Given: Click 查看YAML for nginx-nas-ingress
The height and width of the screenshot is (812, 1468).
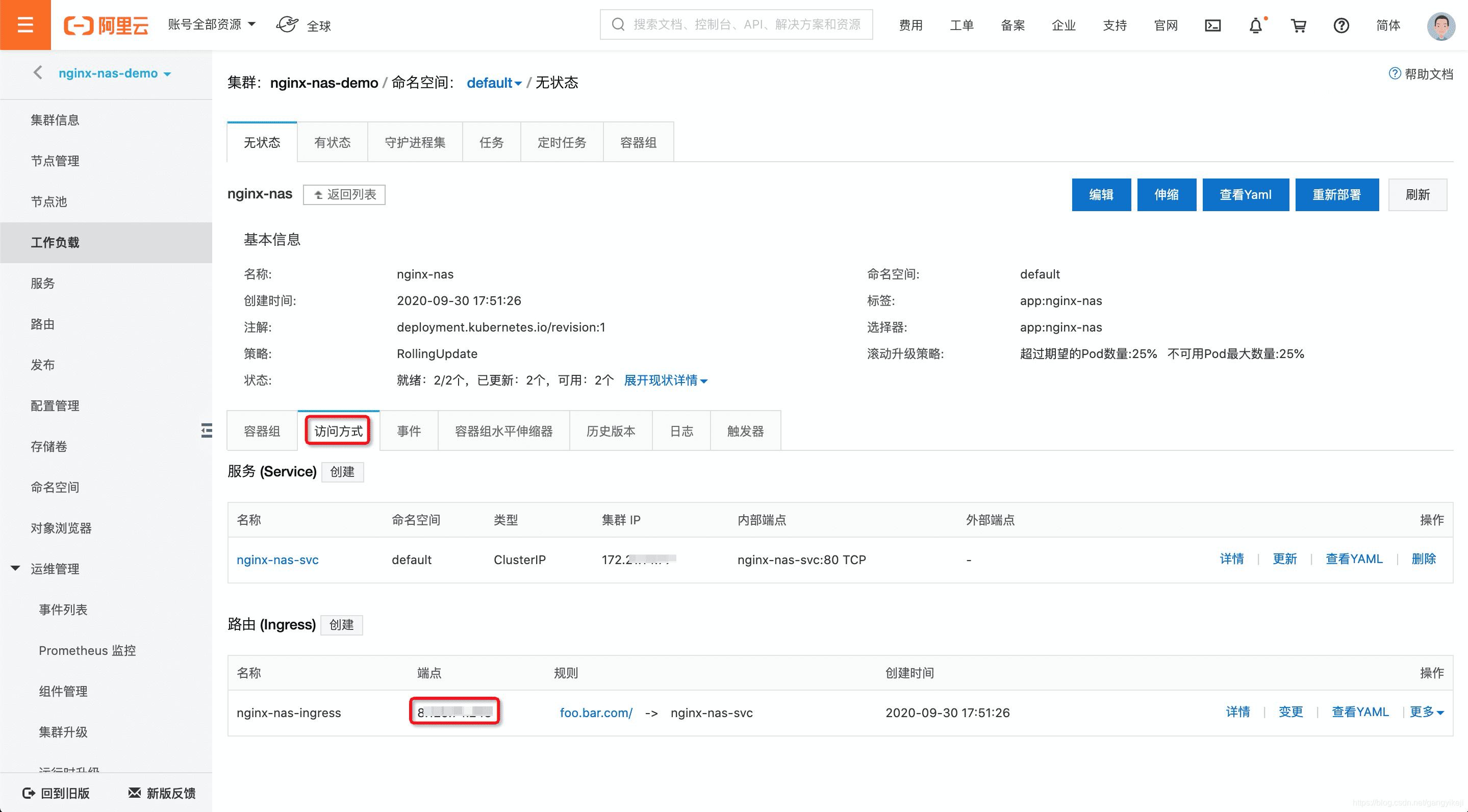Looking at the screenshot, I should [1360, 712].
